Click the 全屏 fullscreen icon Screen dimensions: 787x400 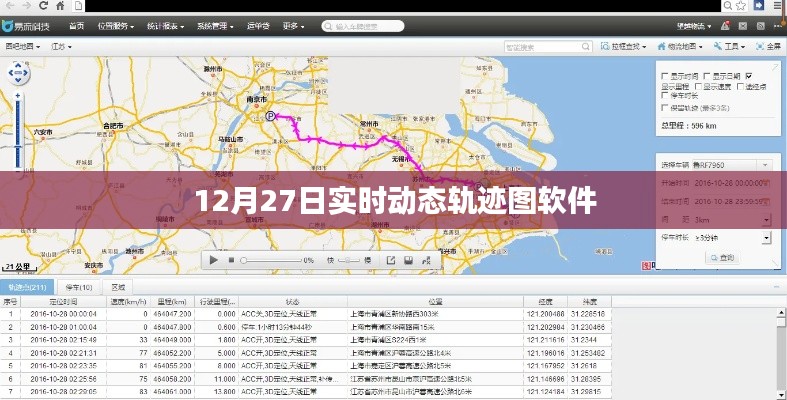[766, 46]
